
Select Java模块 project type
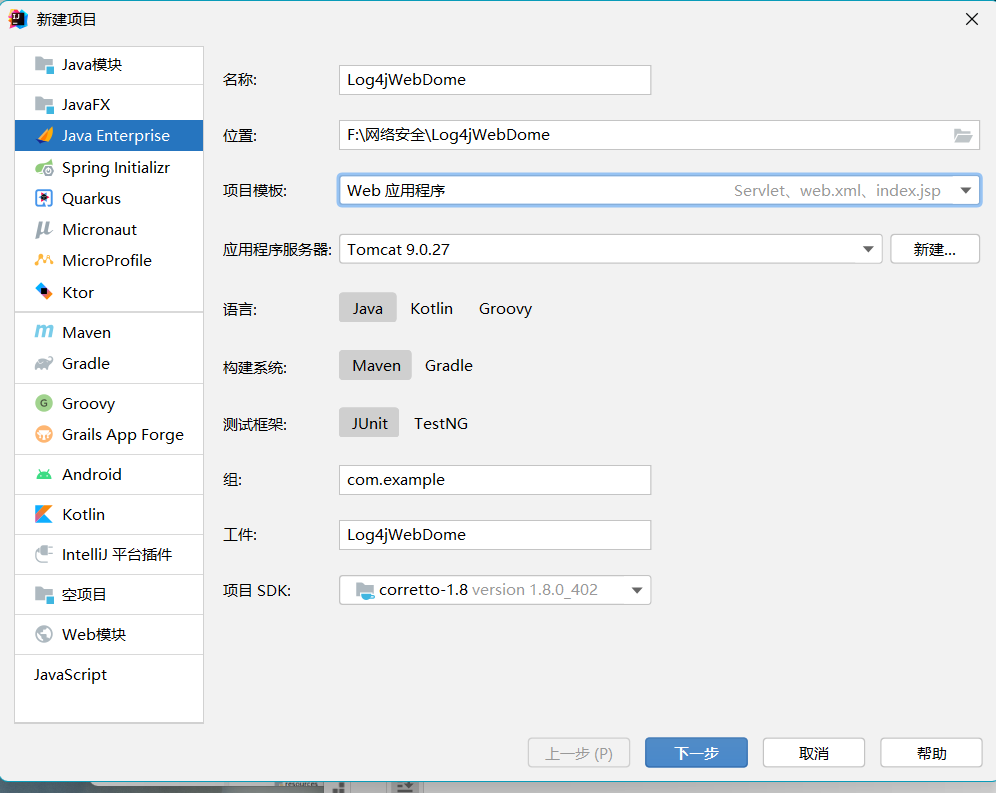click(x=109, y=65)
